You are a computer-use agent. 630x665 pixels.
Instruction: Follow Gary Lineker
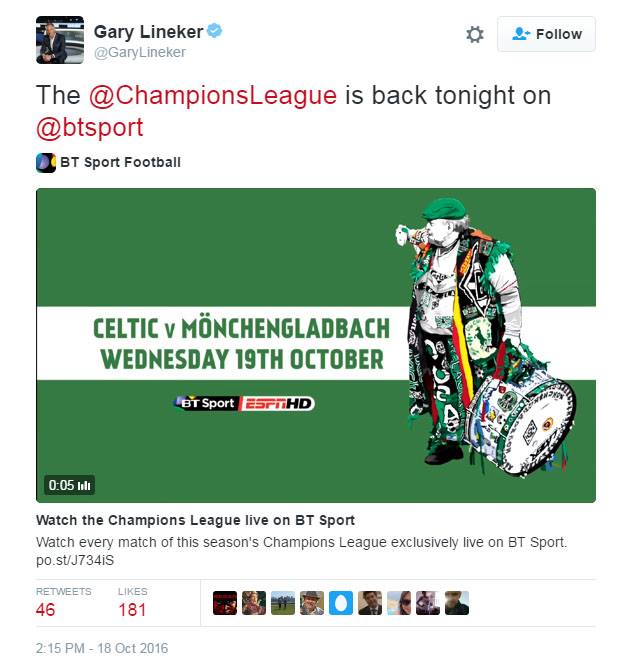click(546, 34)
